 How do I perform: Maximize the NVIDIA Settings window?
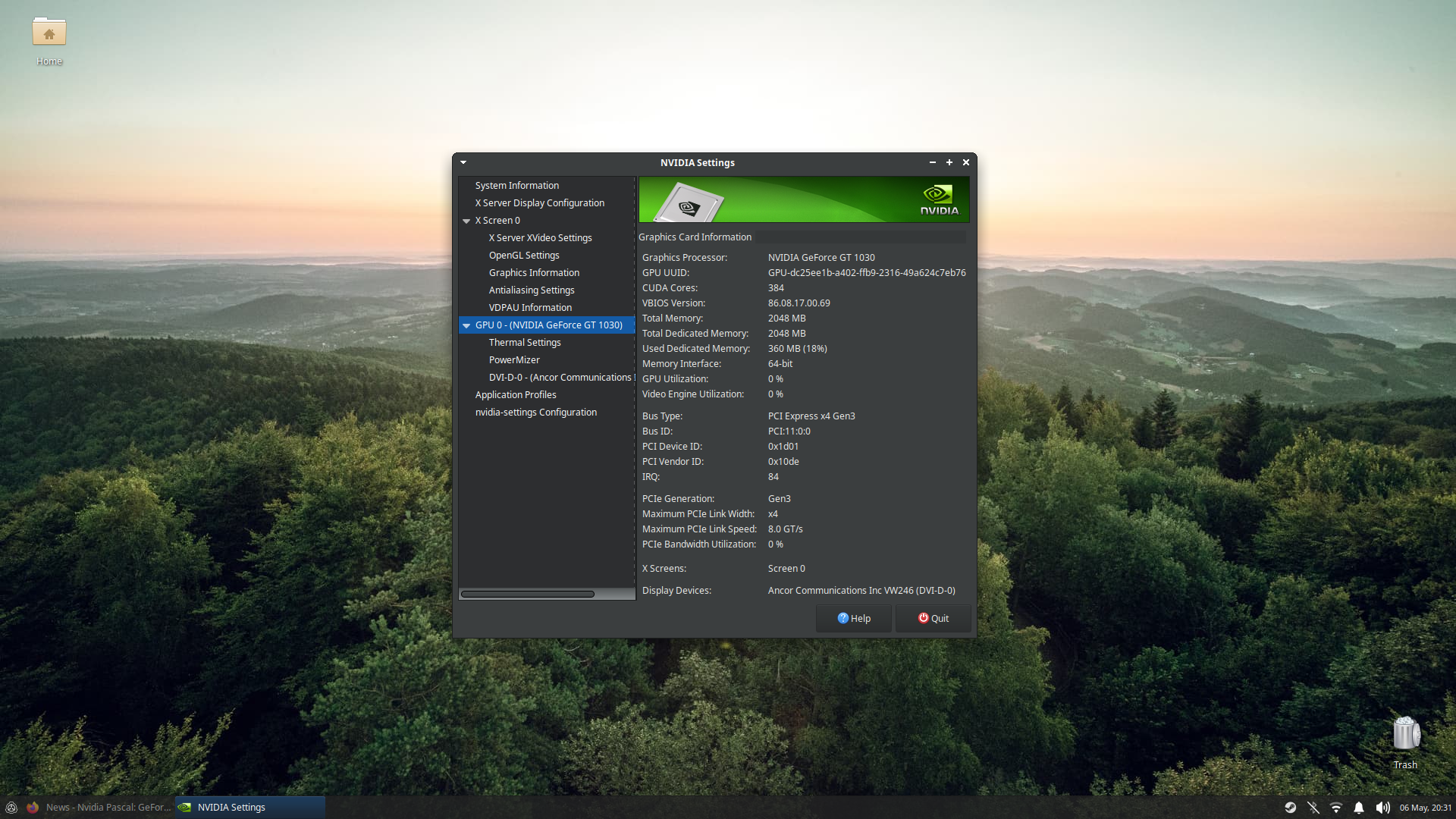(x=949, y=162)
